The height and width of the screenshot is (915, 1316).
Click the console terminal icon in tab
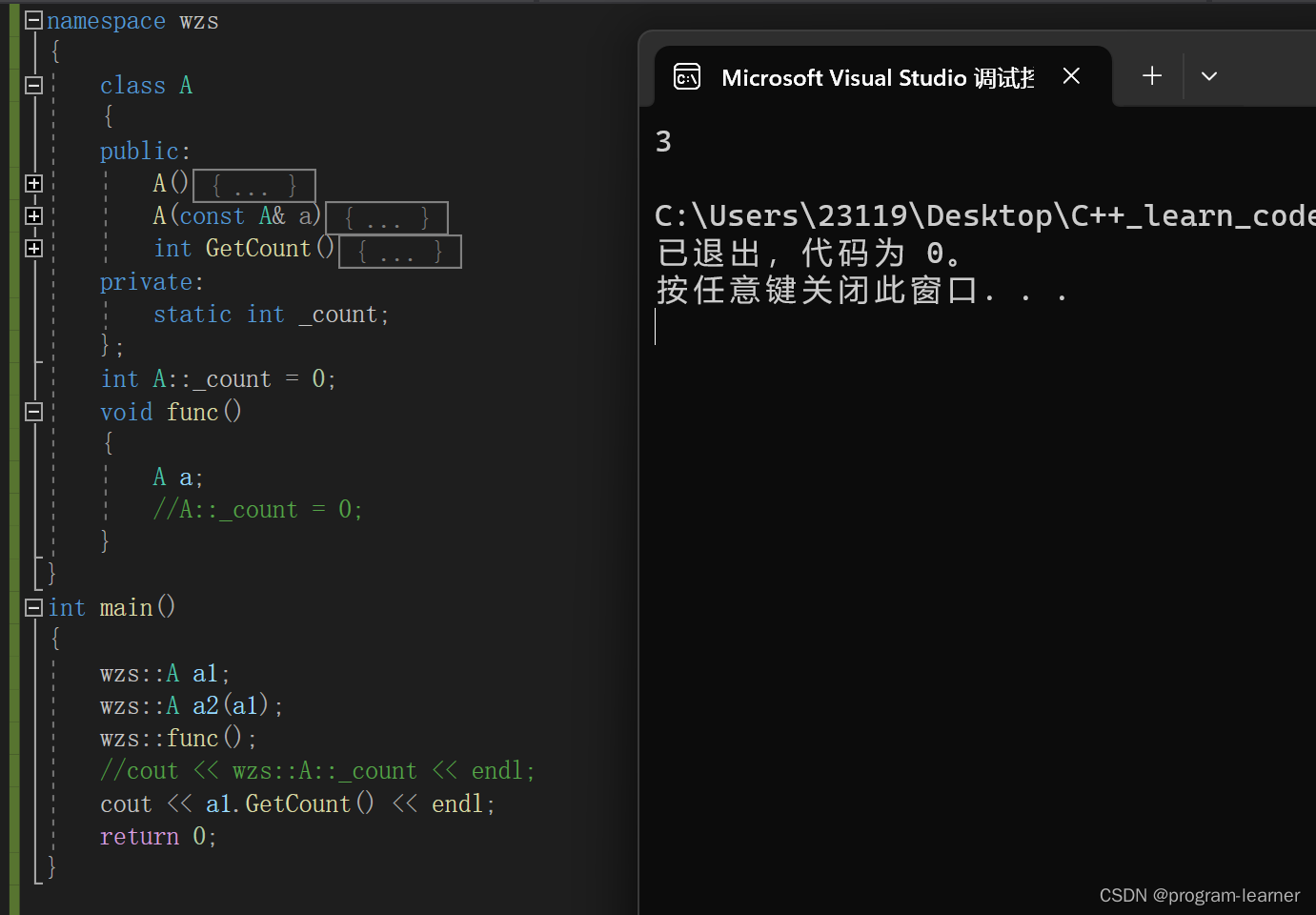(x=687, y=76)
